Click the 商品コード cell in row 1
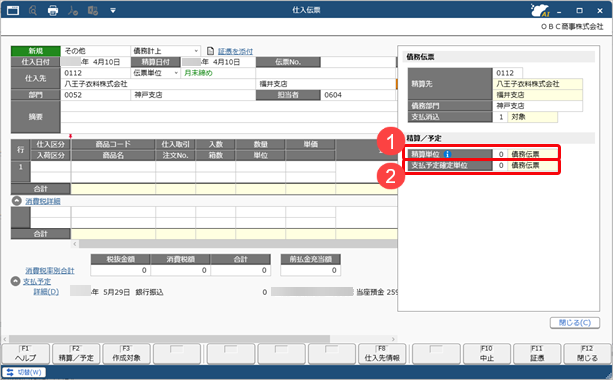Image resolution: width=613 pixels, height=380 pixels. tap(113, 167)
